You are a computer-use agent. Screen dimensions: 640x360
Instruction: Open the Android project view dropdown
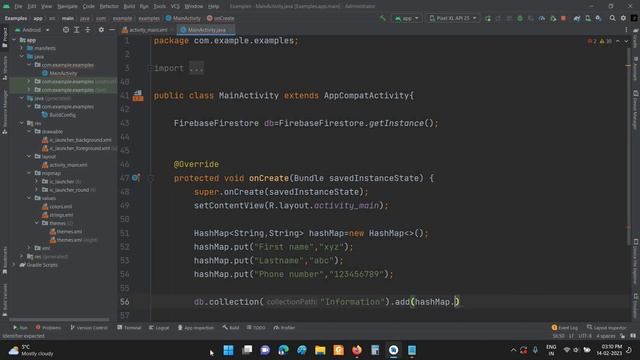(x=32, y=30)
